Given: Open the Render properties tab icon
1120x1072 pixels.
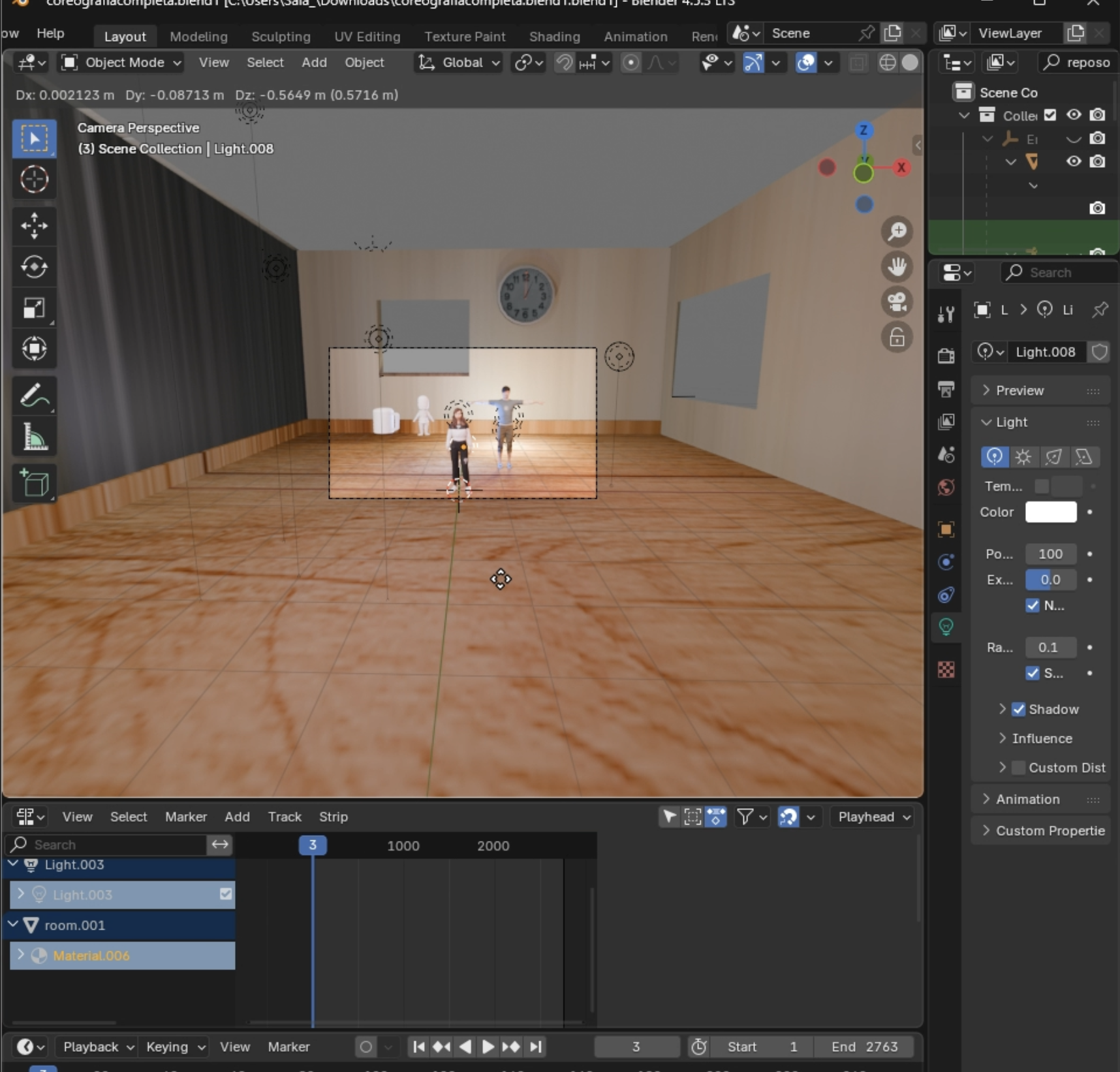Looking at the screenshot, I should [946, 356].
